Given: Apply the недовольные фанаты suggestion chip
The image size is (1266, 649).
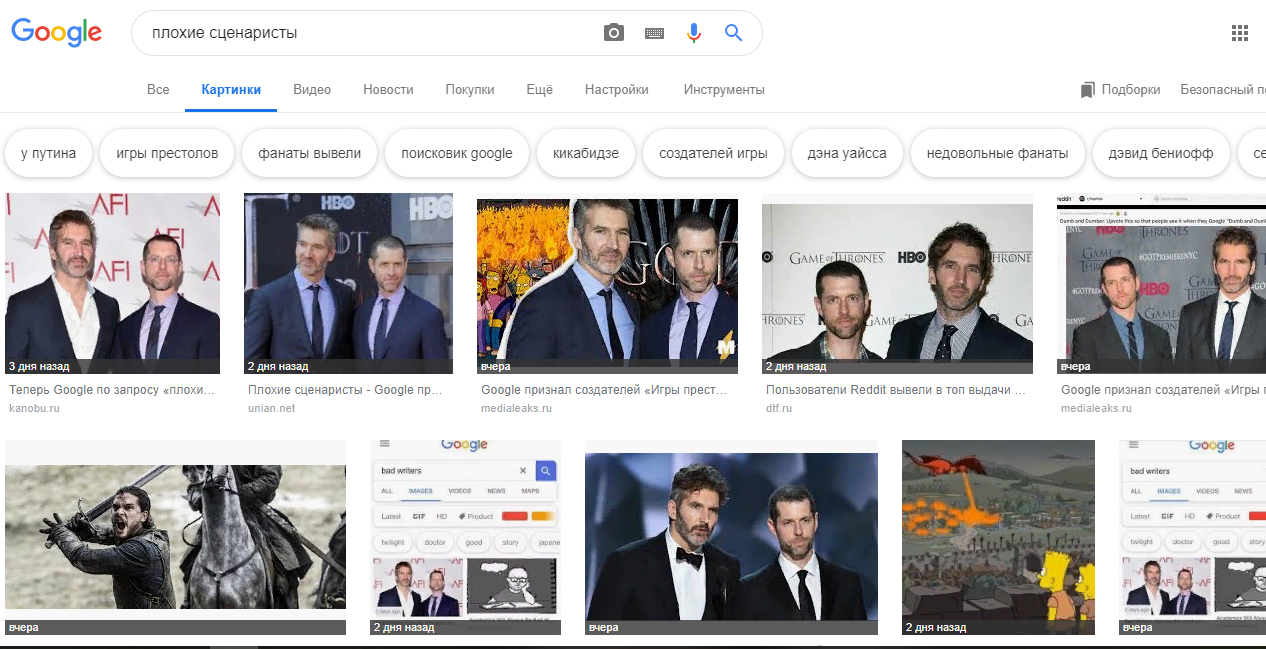Looking at the screenshot, I should 997,153.
